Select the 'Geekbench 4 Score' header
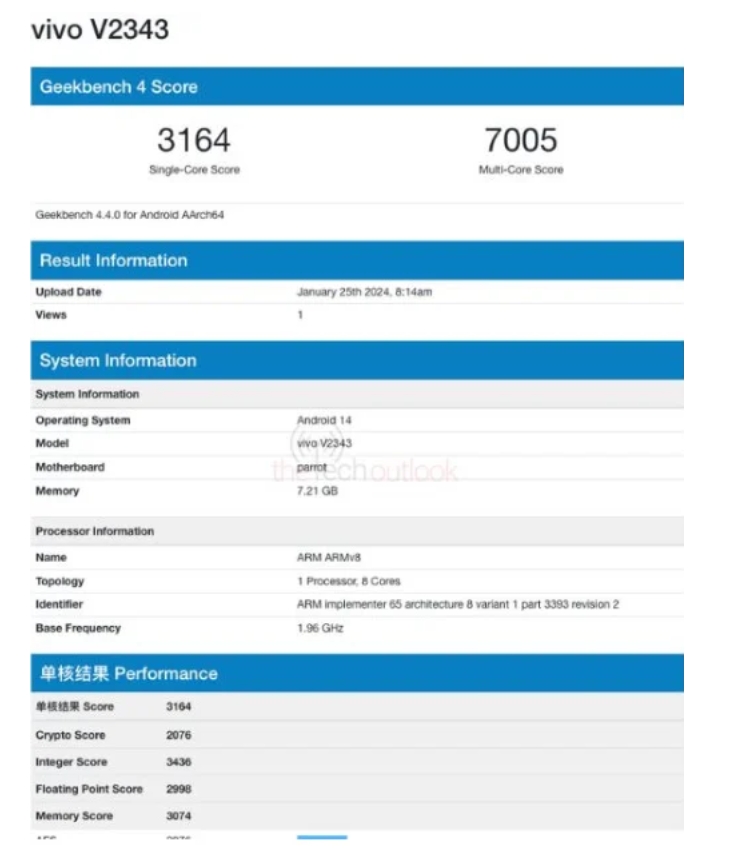 (x=357, y=86)
